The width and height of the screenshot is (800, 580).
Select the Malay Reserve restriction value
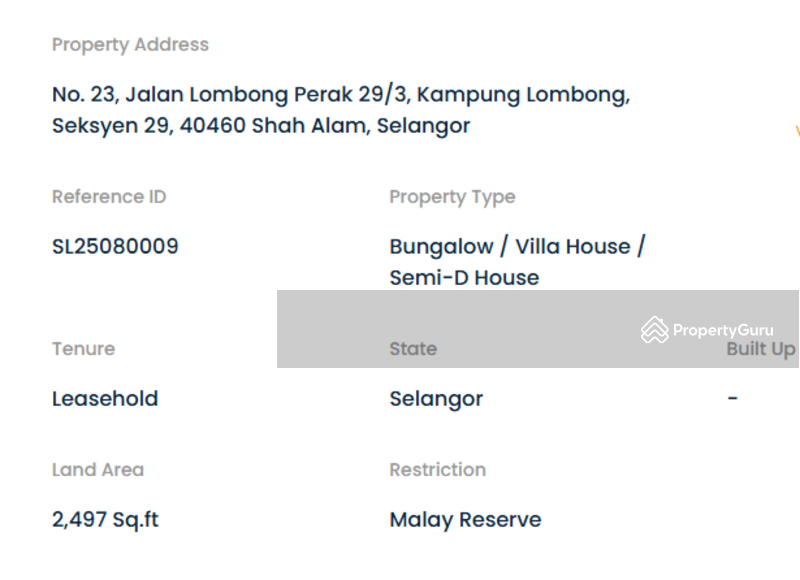tap(465, 520)
